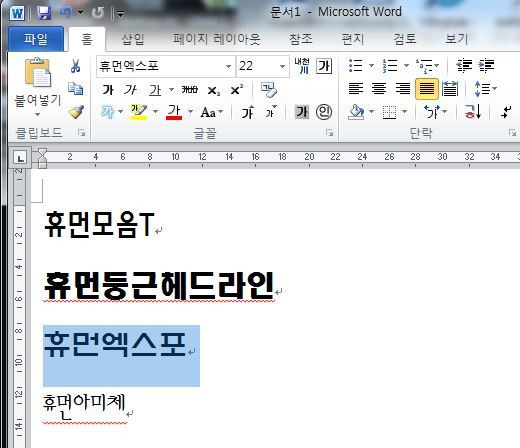Screen dimensions: 520x448
Task: Open the Quick Access Toolbar customize menu
Action: [120, 14]
